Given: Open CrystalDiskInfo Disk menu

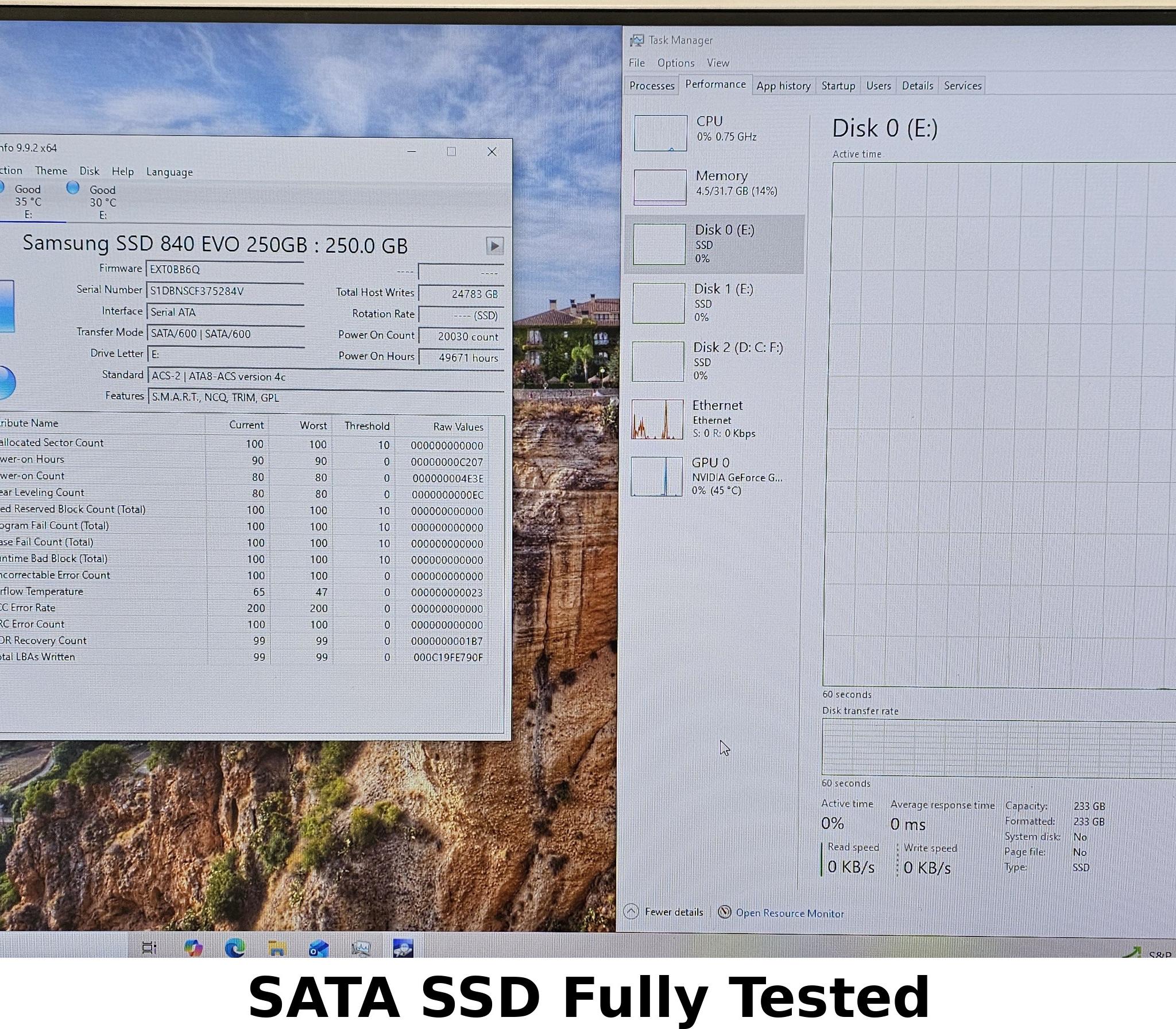Looking at the screenshot, I should 89,171.
